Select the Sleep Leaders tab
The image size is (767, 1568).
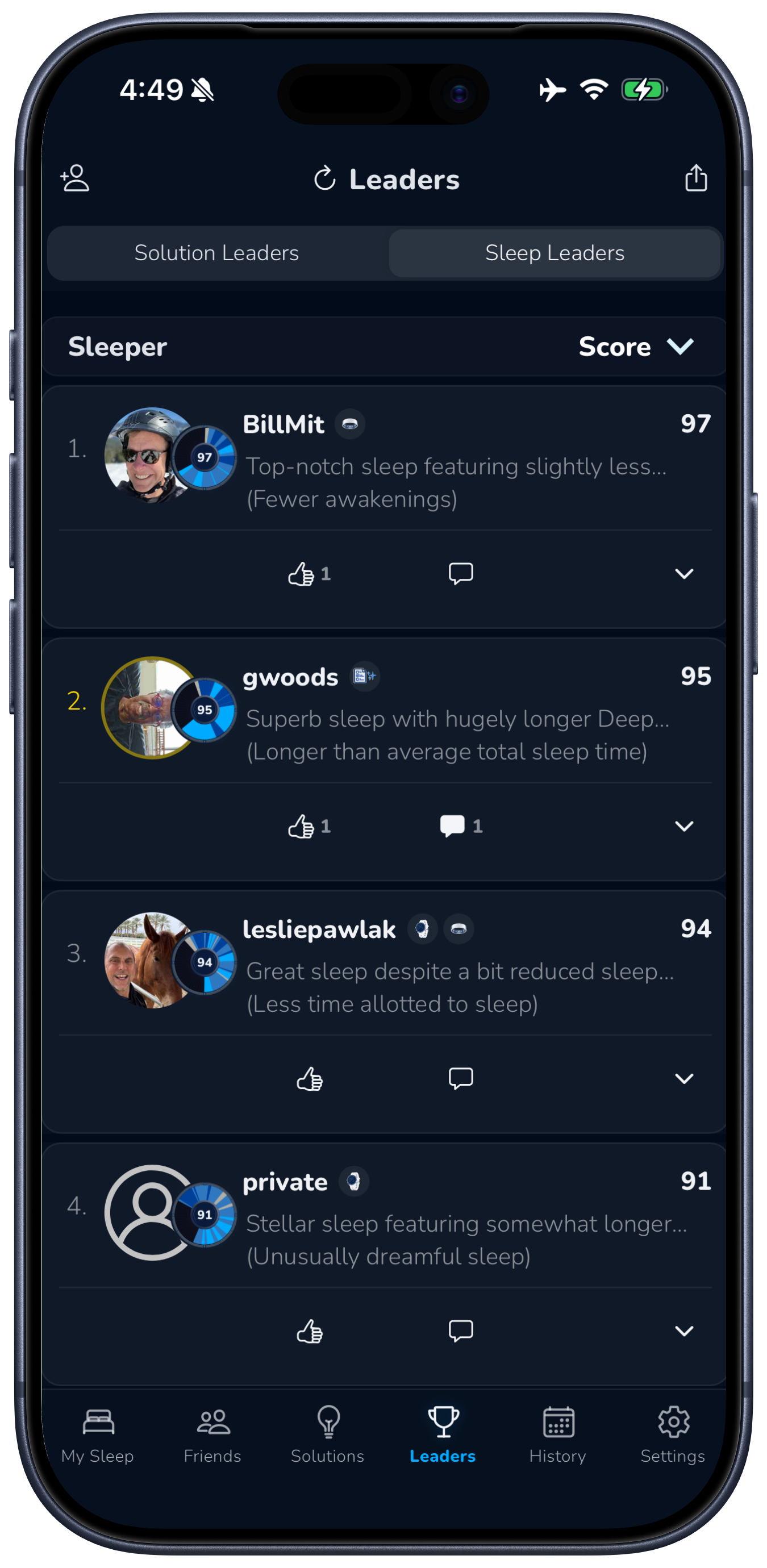click(555, 253)
